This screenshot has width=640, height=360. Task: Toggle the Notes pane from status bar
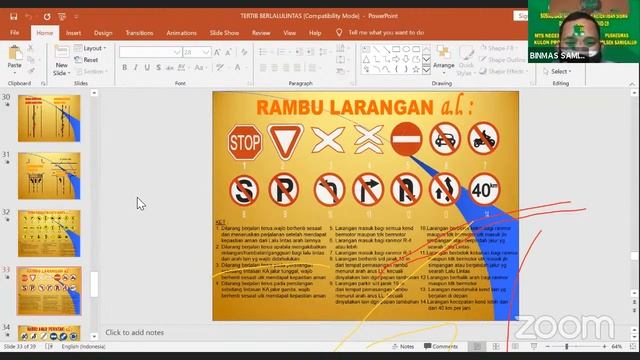click(403, 347)
